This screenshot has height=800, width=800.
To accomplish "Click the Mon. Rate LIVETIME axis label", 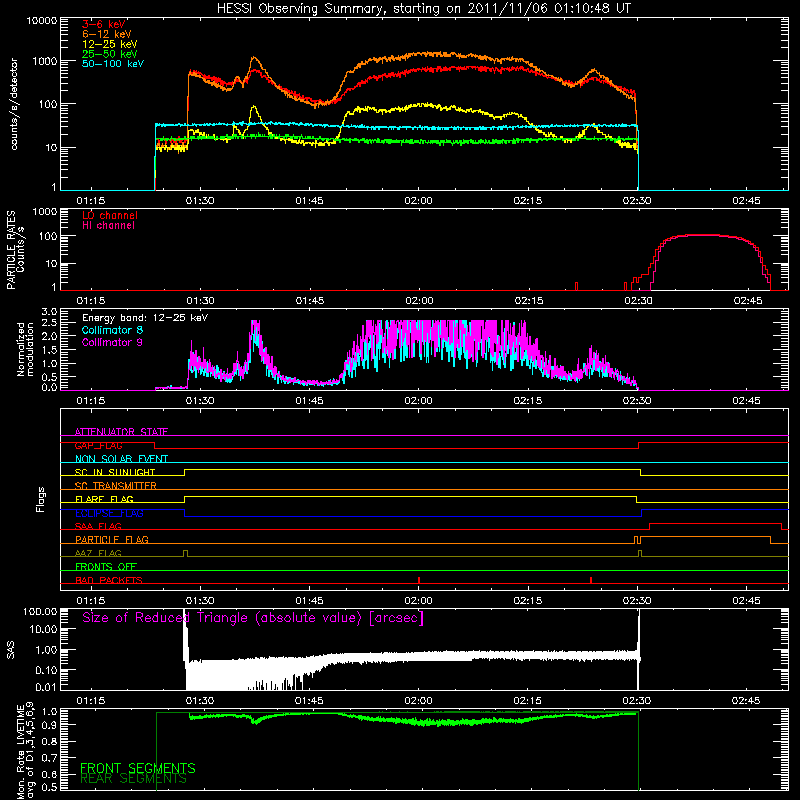I will (x=20, y=753).
